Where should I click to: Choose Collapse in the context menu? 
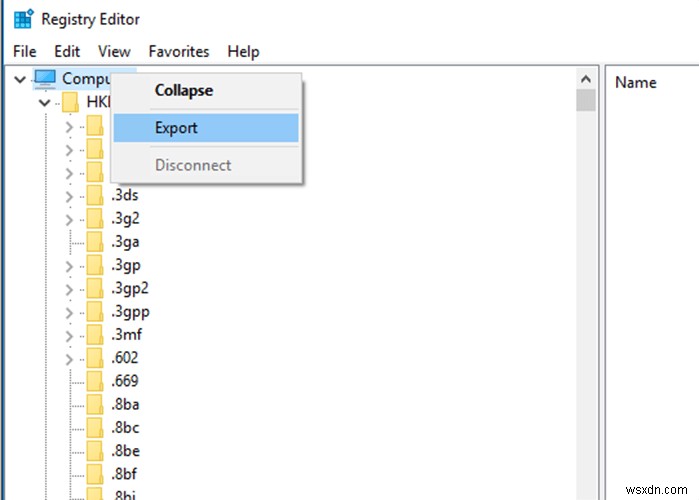206,90
